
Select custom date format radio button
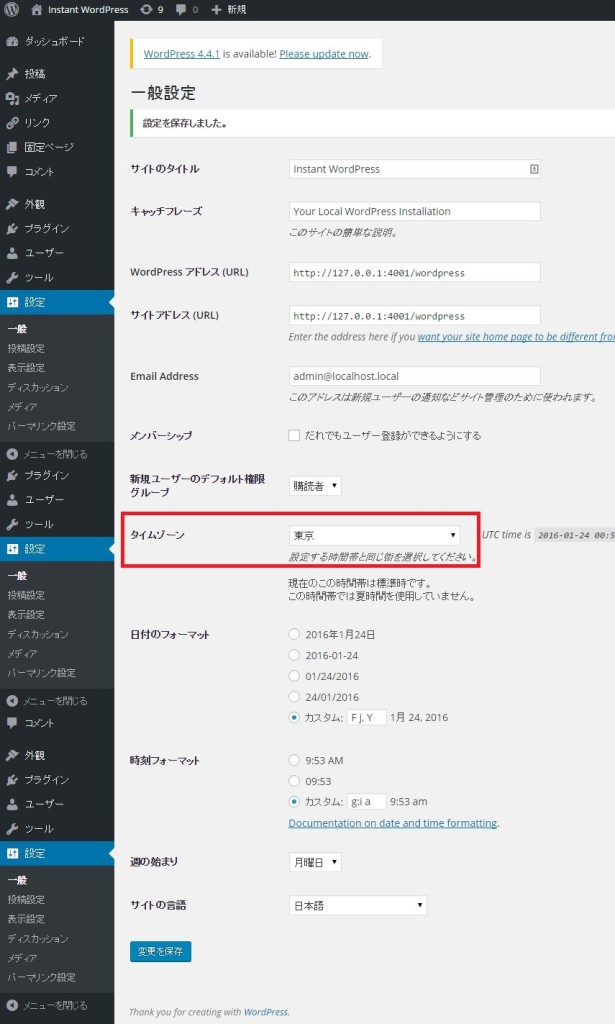pyautogui.click(x=294, y=717)
